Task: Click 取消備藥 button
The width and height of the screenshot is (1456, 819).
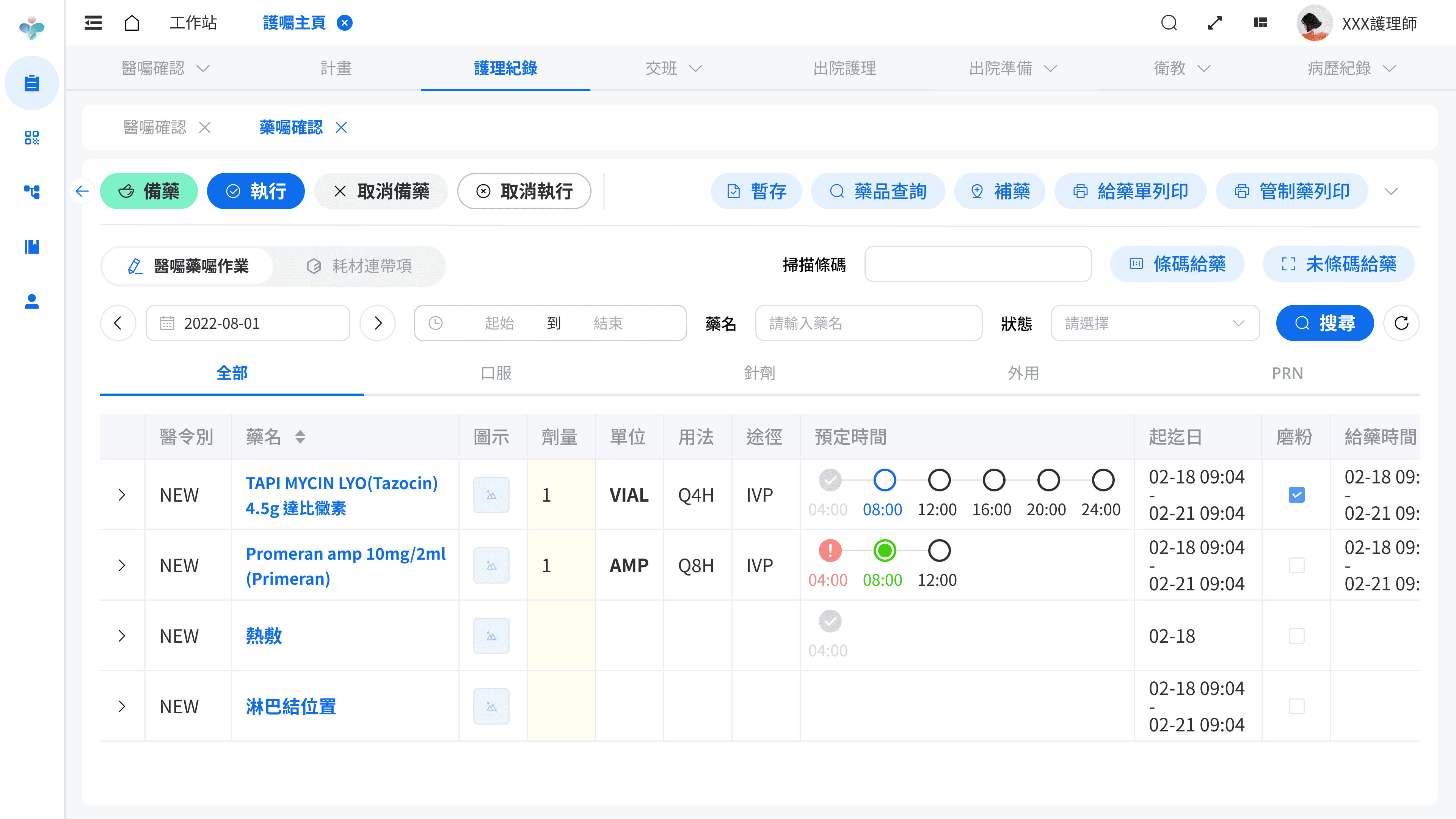Action: tap(381, 191)
